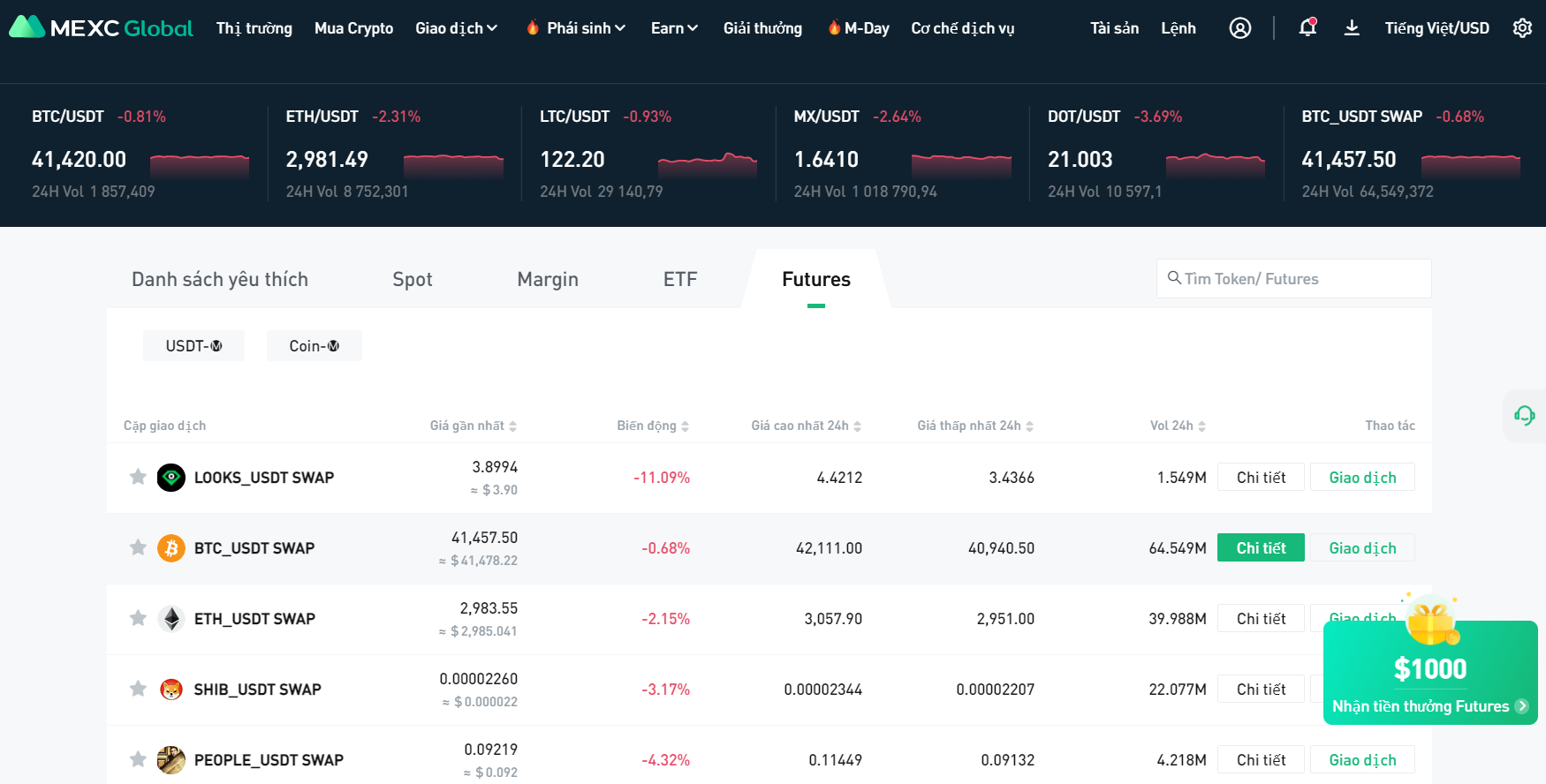Open the M-Day menu item
1546x784 pixels.
pyautogui.click(x=867, y=28)
